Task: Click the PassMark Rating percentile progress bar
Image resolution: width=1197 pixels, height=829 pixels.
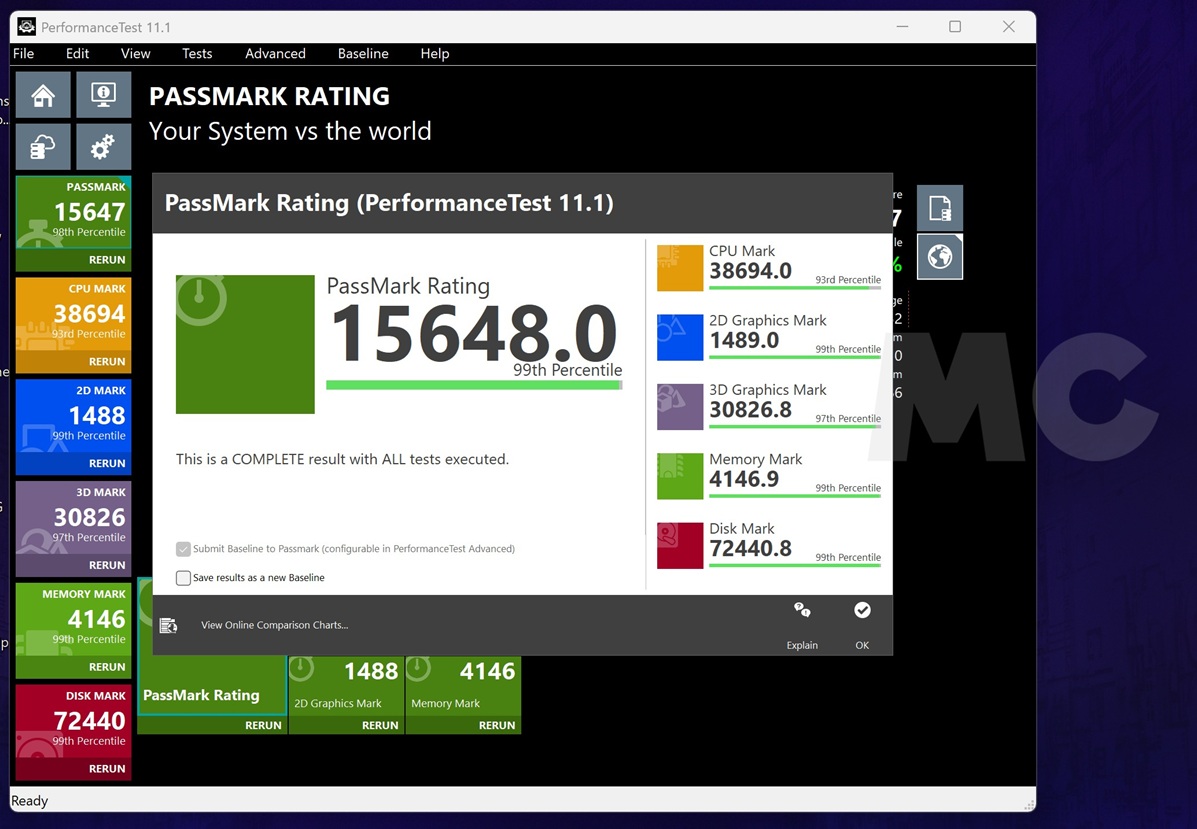Action: tap(474, 385)
